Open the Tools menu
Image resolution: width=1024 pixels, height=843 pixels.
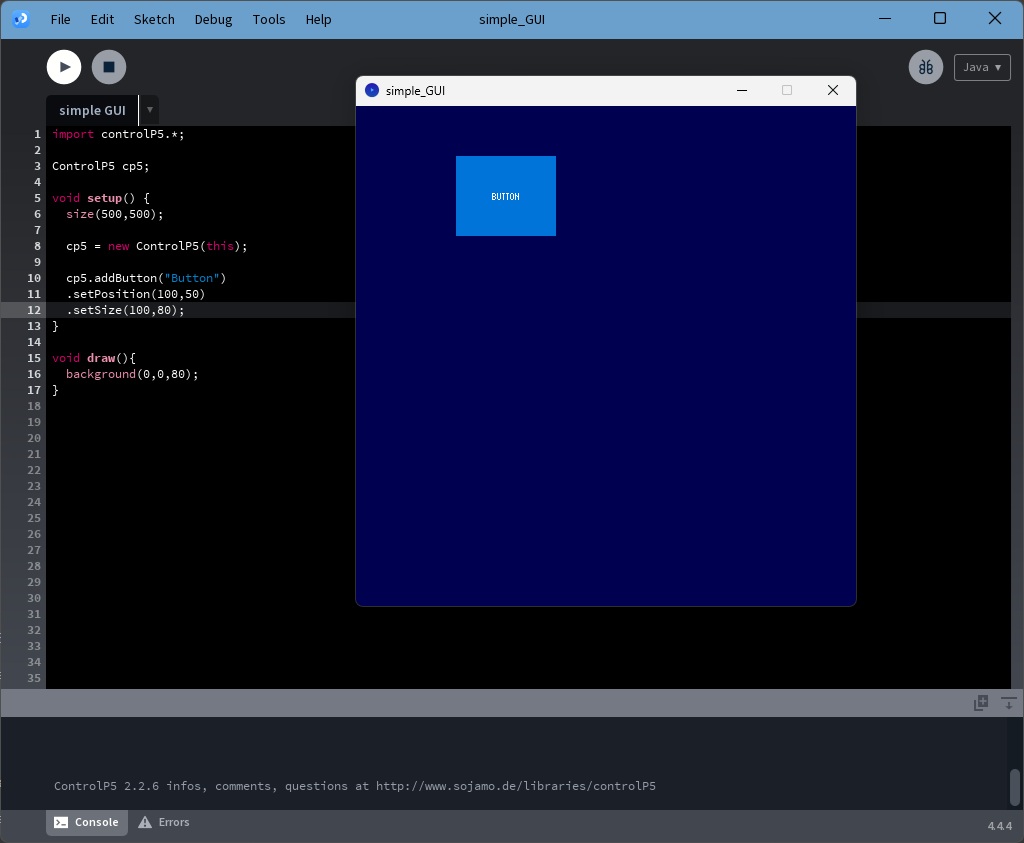pyautogui.click(x=268, y=20)
